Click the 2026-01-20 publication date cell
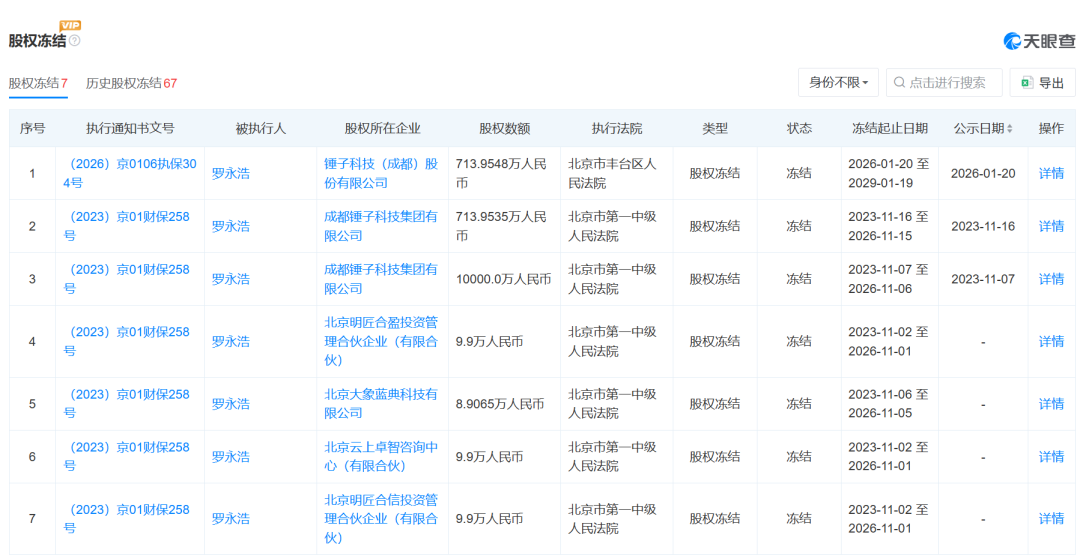Viewport: 1080px width, 559px height. [x=983, y=173]
